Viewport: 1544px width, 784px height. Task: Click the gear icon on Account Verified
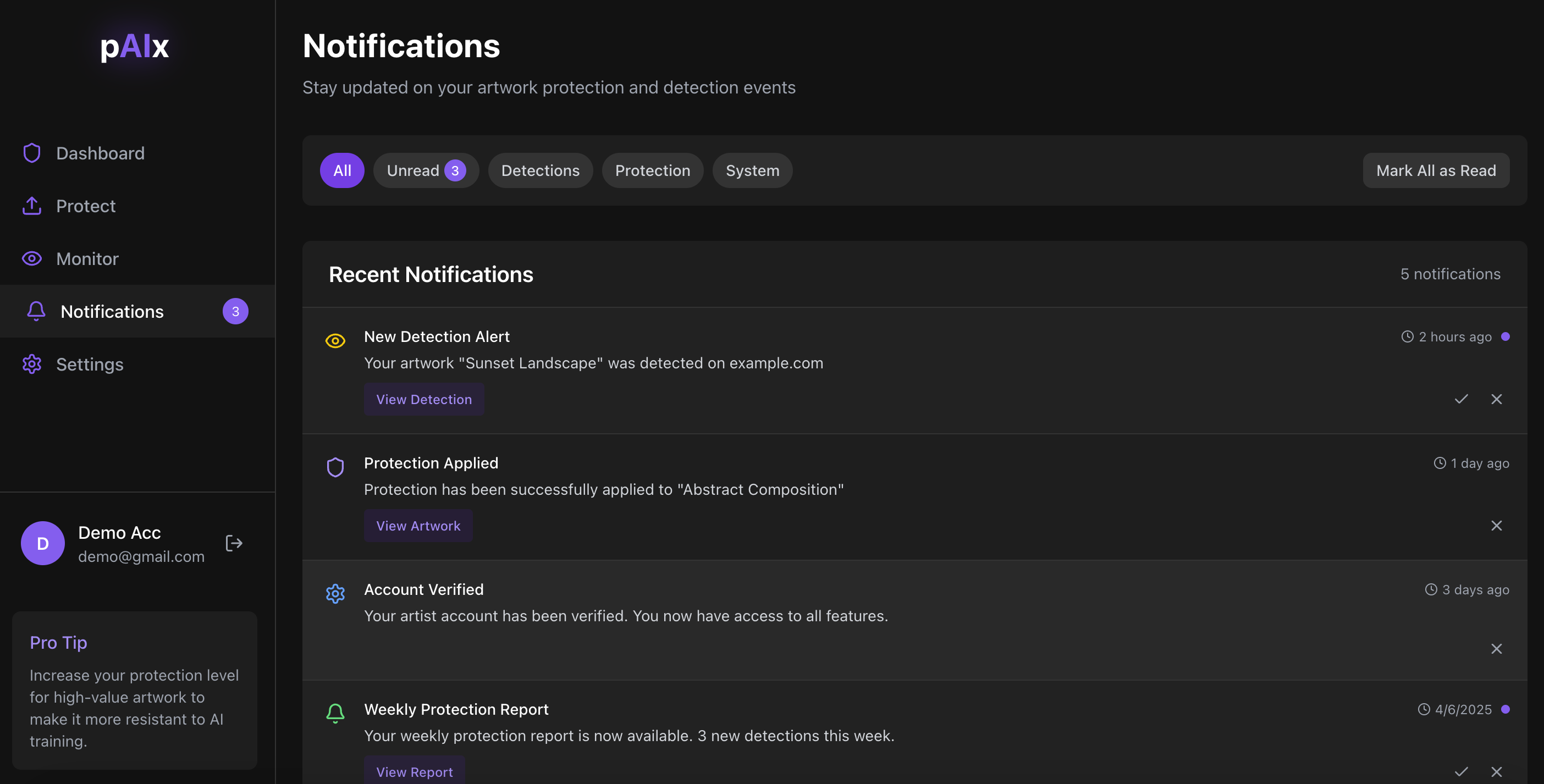tap(335, 593)
